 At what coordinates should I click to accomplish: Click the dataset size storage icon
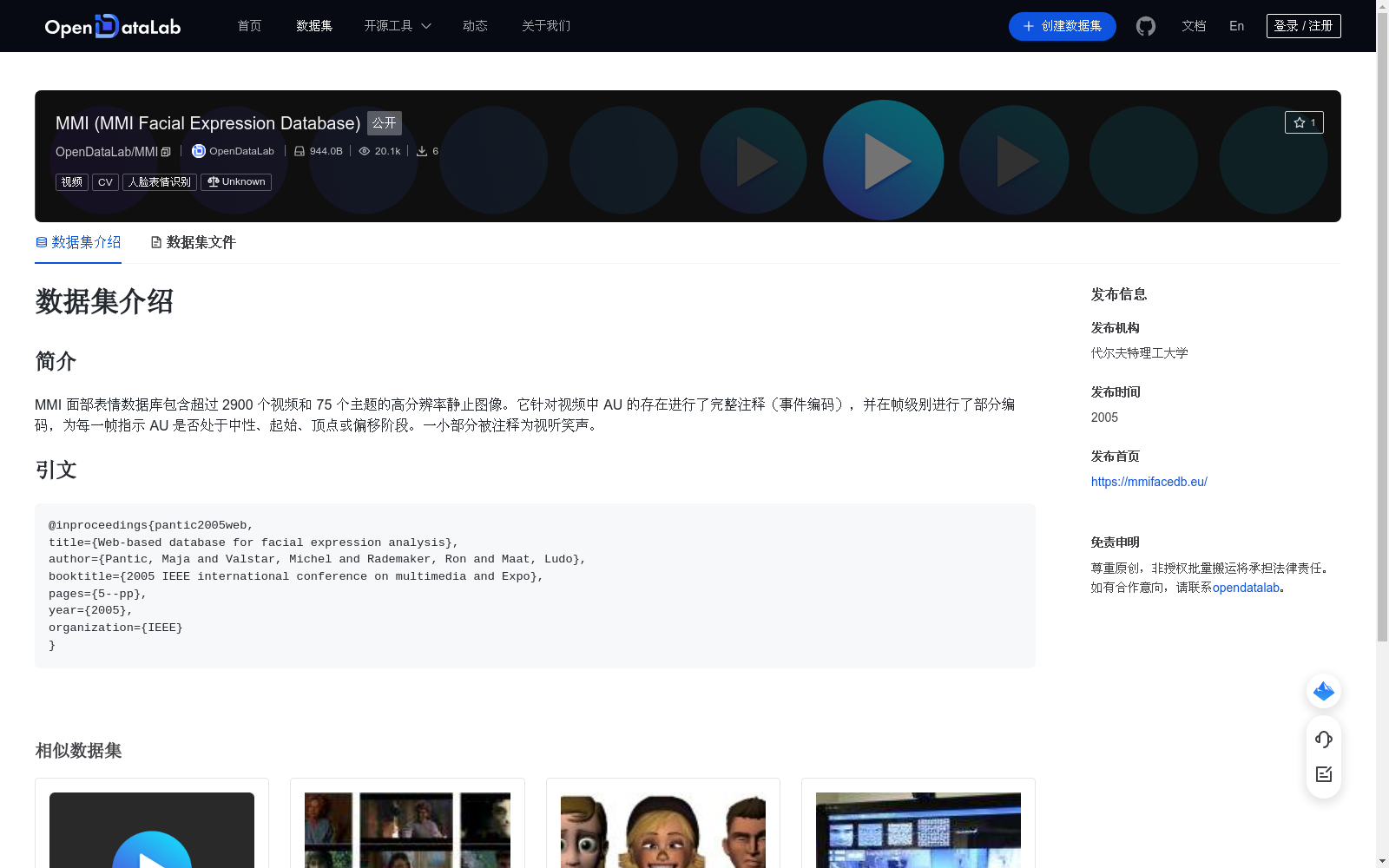(x=300, y=150)
